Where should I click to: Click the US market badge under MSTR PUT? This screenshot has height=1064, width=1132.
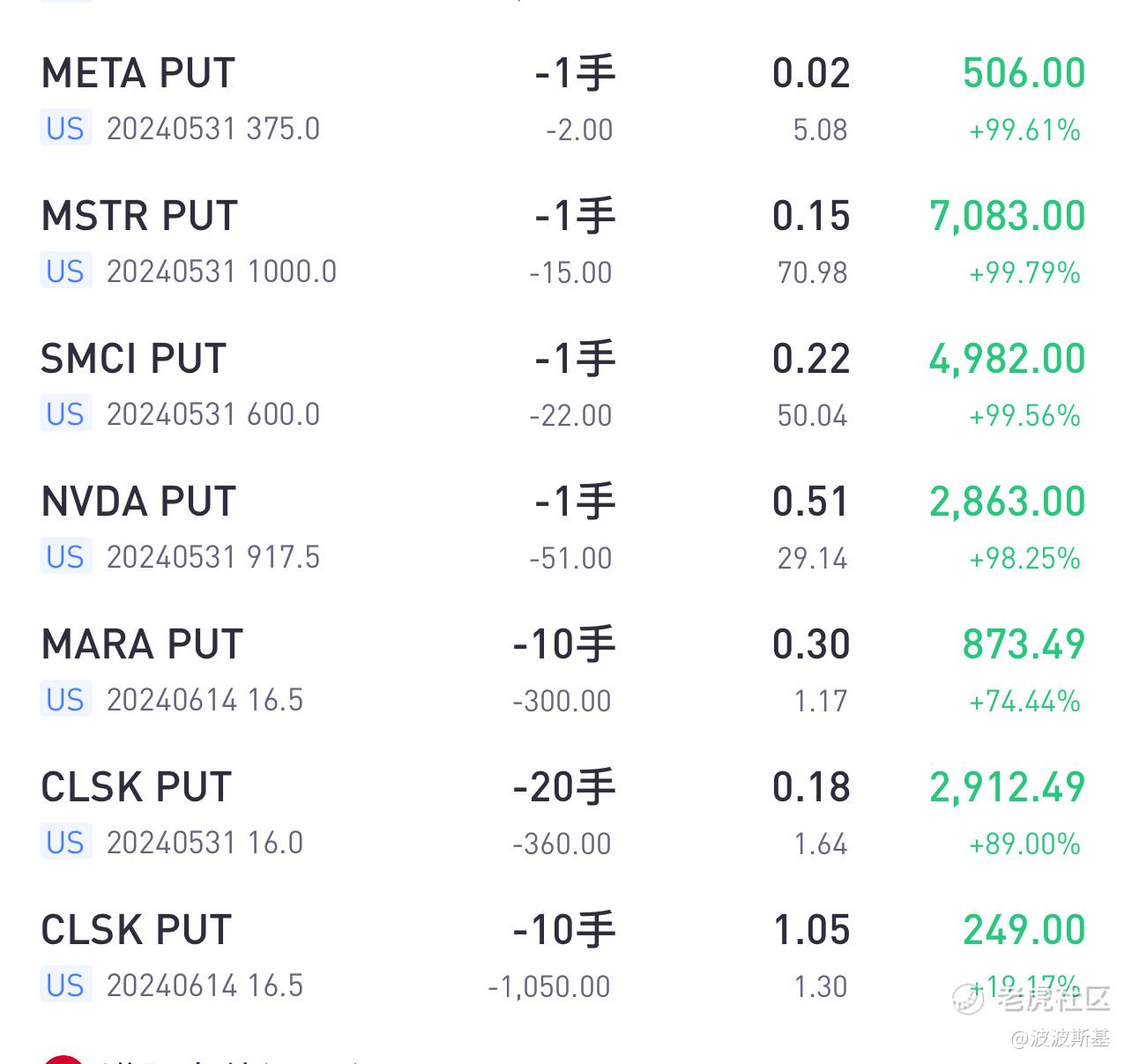pyautogui.click(x=65, y=272)
